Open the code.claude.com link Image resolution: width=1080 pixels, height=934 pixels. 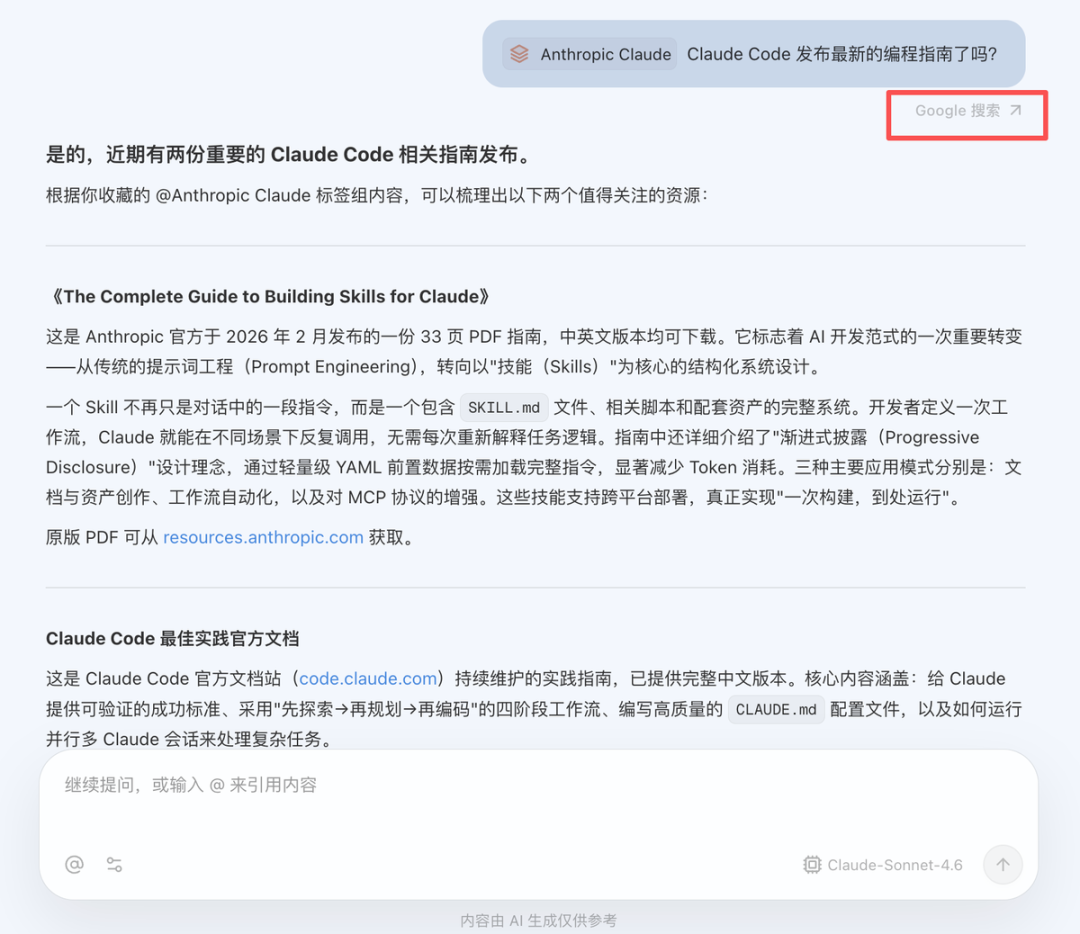point(367,678)
